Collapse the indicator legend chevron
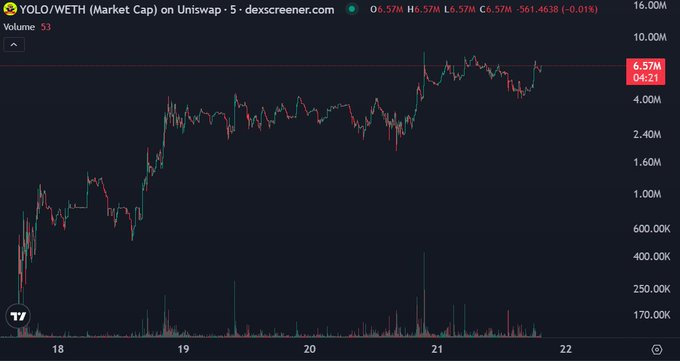The image size is (680, 361). (14, 45)
